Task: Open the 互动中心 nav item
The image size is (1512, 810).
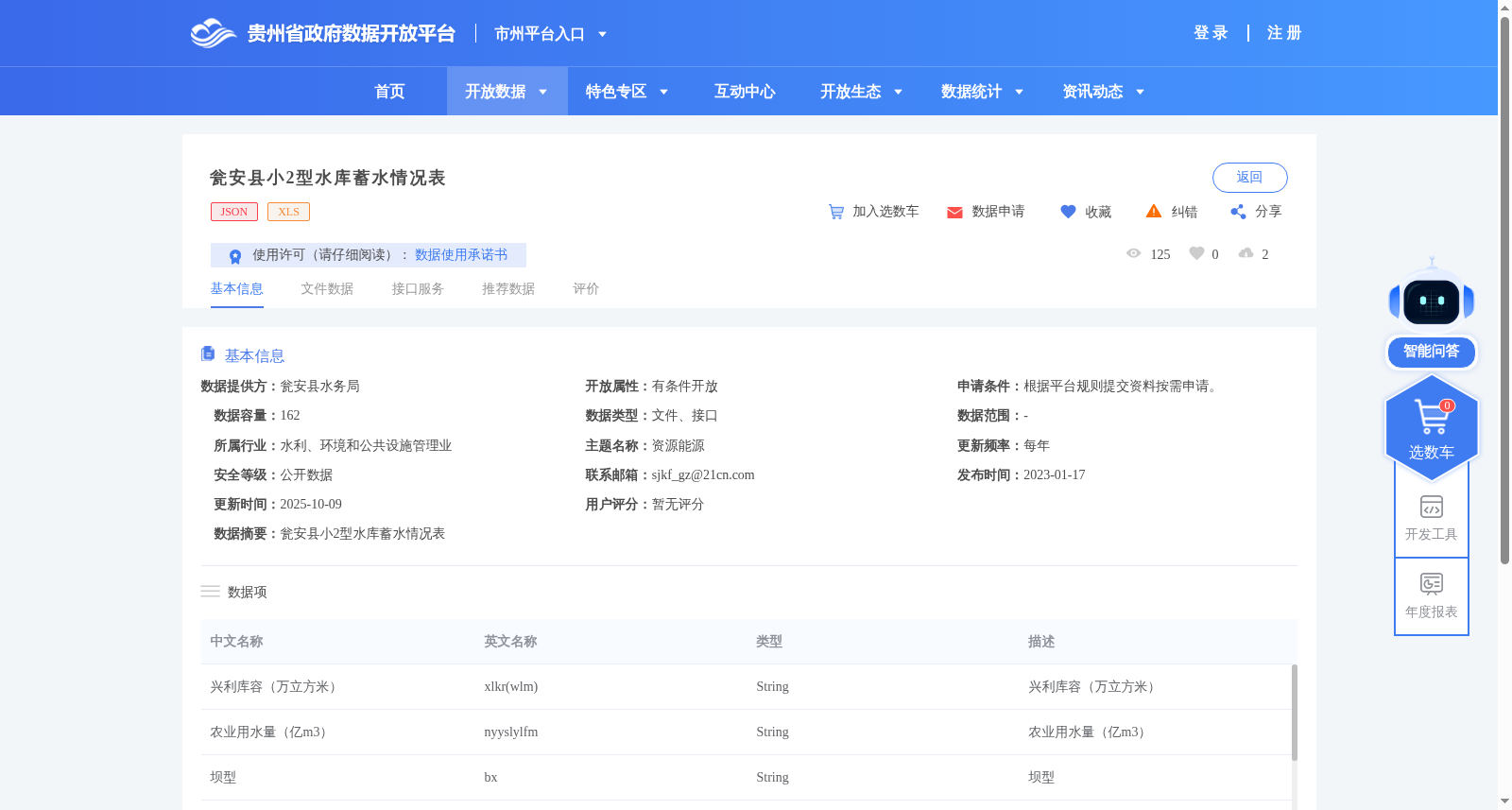Action: (745, 92)
